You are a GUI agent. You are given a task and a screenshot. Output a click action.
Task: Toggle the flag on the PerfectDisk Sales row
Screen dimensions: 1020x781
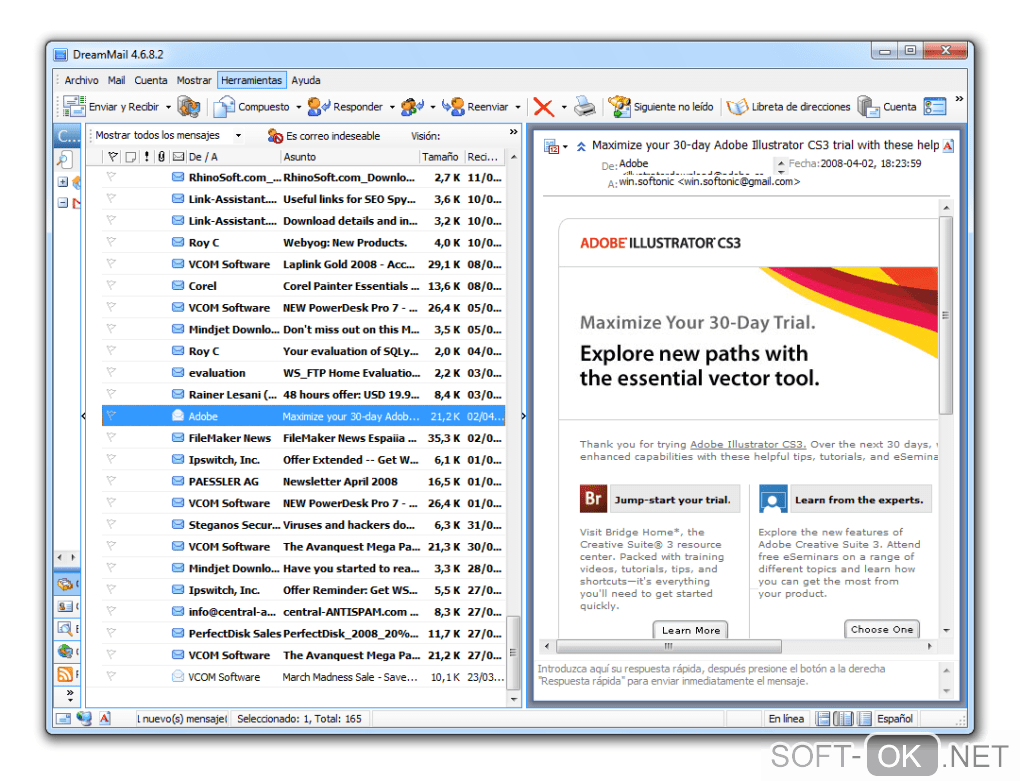tap(111, 633)
